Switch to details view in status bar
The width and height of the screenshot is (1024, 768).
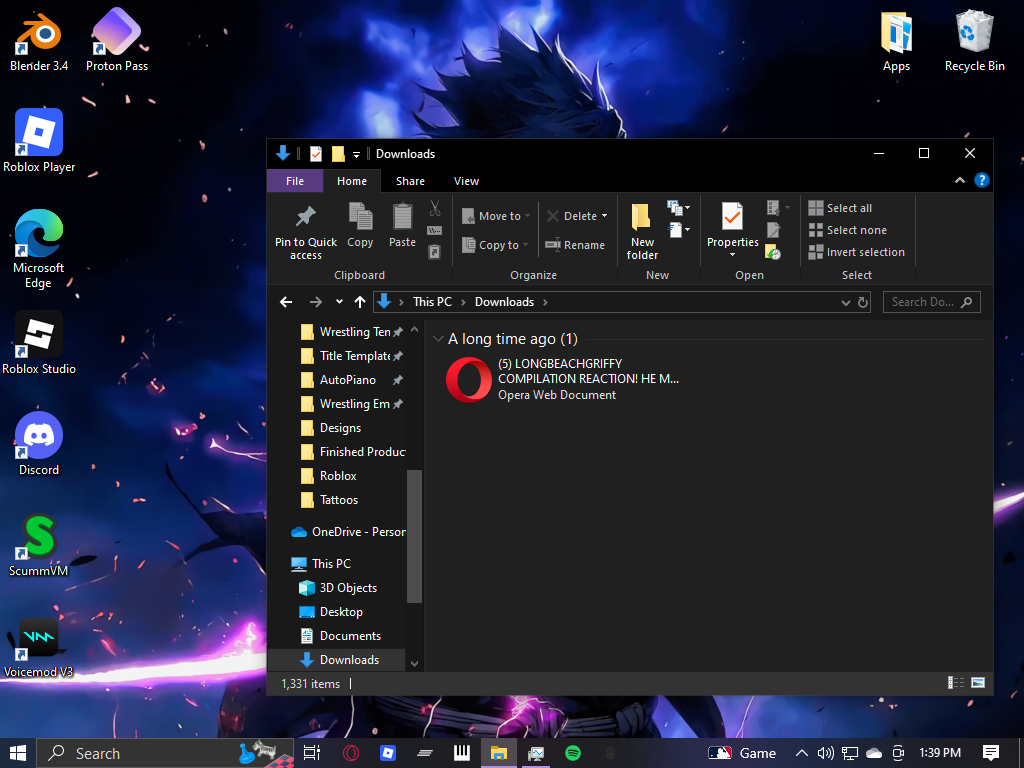(955, 683)
